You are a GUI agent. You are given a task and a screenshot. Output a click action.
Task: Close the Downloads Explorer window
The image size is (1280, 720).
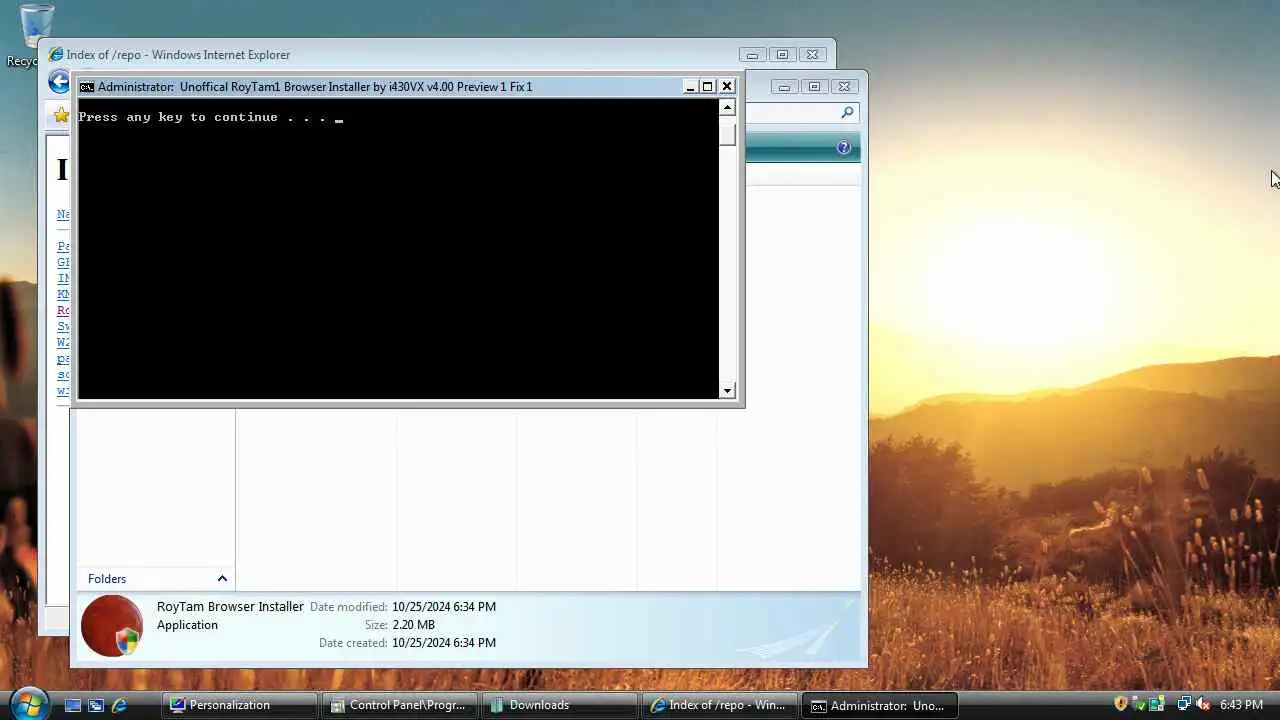pyautogui.click(x=845, y=87)
